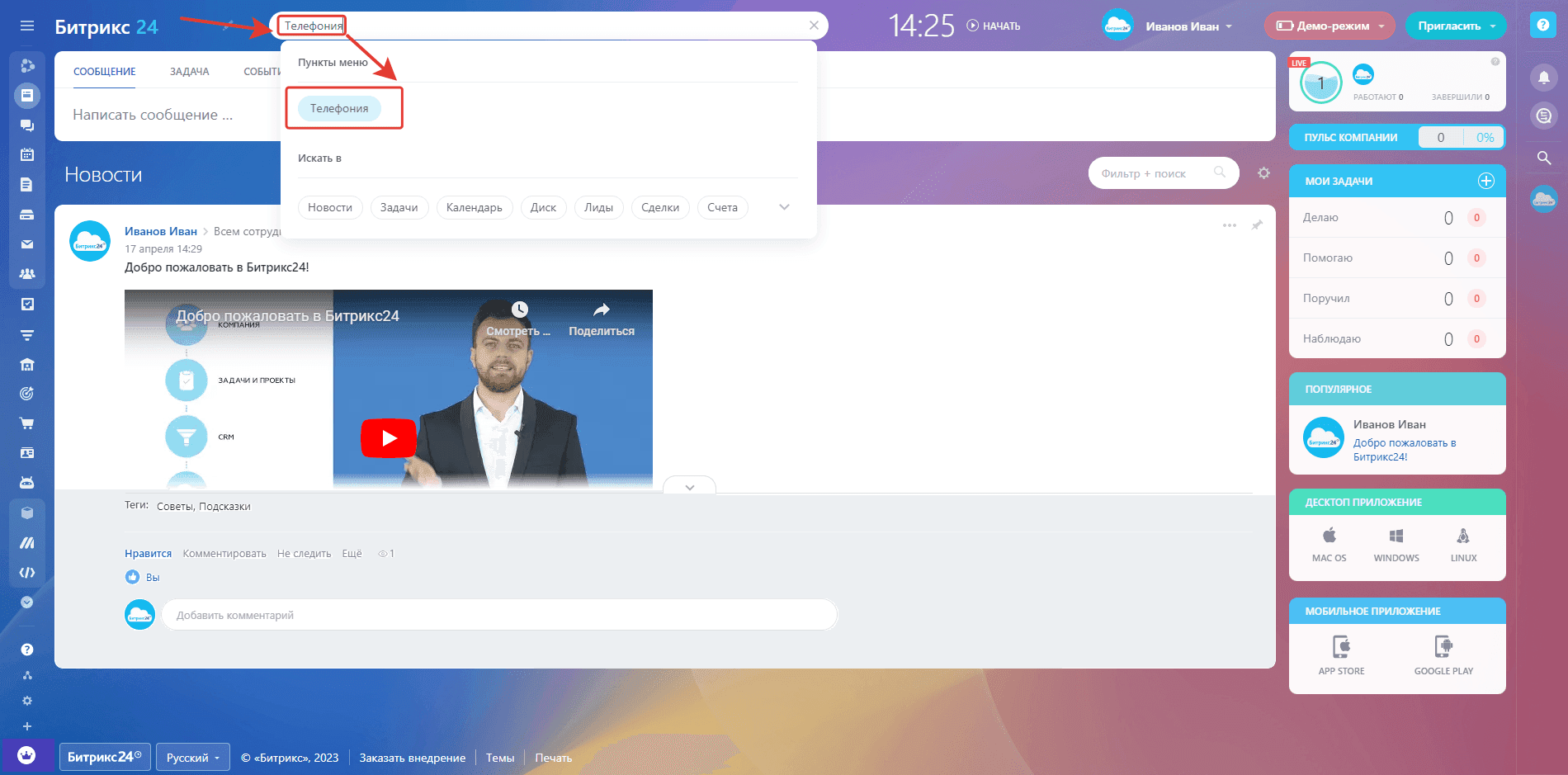Open the calendar icon in left sidebar

[27, 154]
